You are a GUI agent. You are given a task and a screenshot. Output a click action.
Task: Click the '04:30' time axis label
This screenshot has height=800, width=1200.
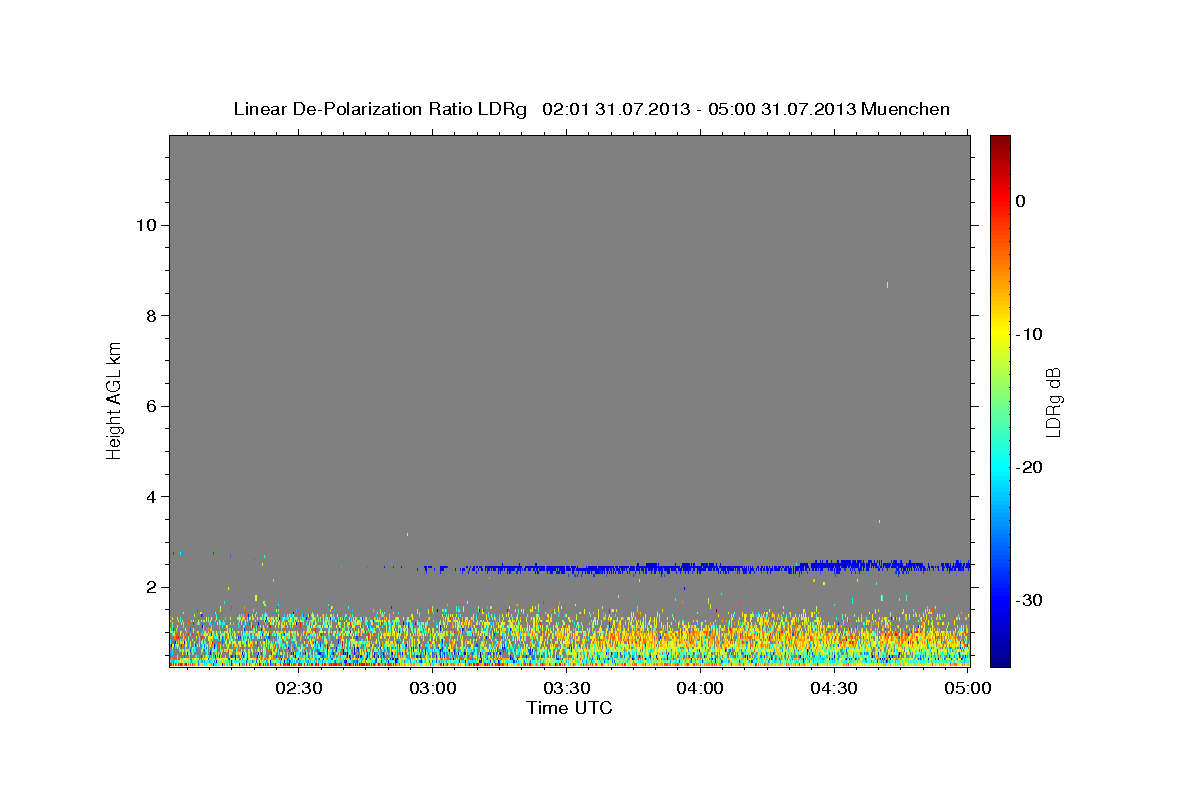(834, 688)
